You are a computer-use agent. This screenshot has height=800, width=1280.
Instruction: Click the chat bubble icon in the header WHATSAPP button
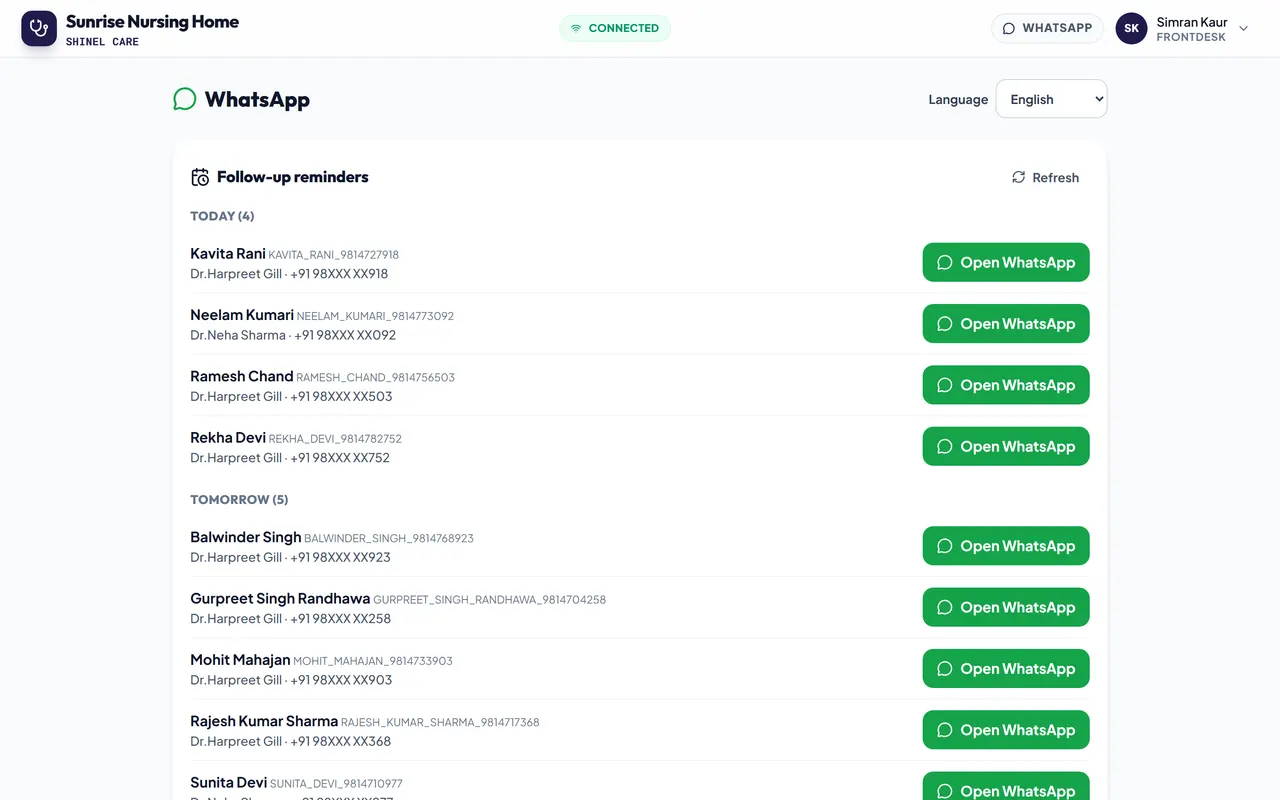click(1009, 28)
